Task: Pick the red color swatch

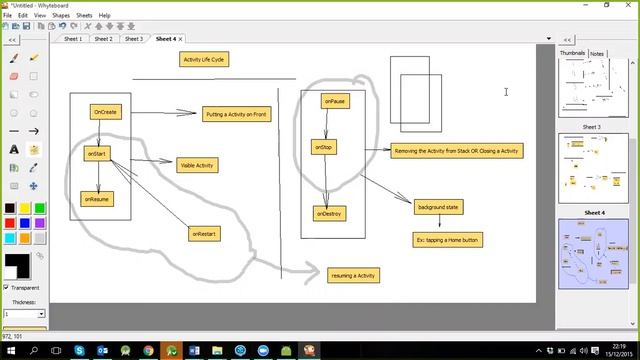Action: tap(10, 223)
